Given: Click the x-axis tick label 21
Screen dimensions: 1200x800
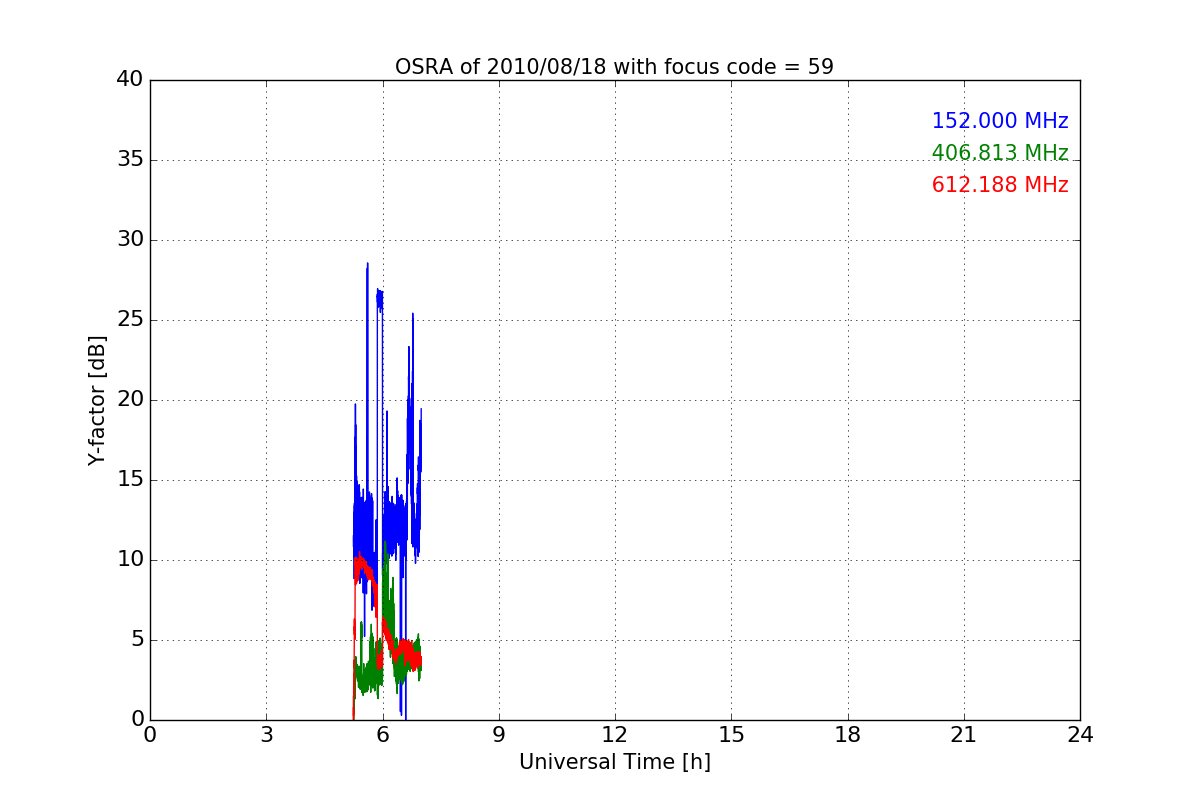Looking at the screenshot, I should 964,735.
